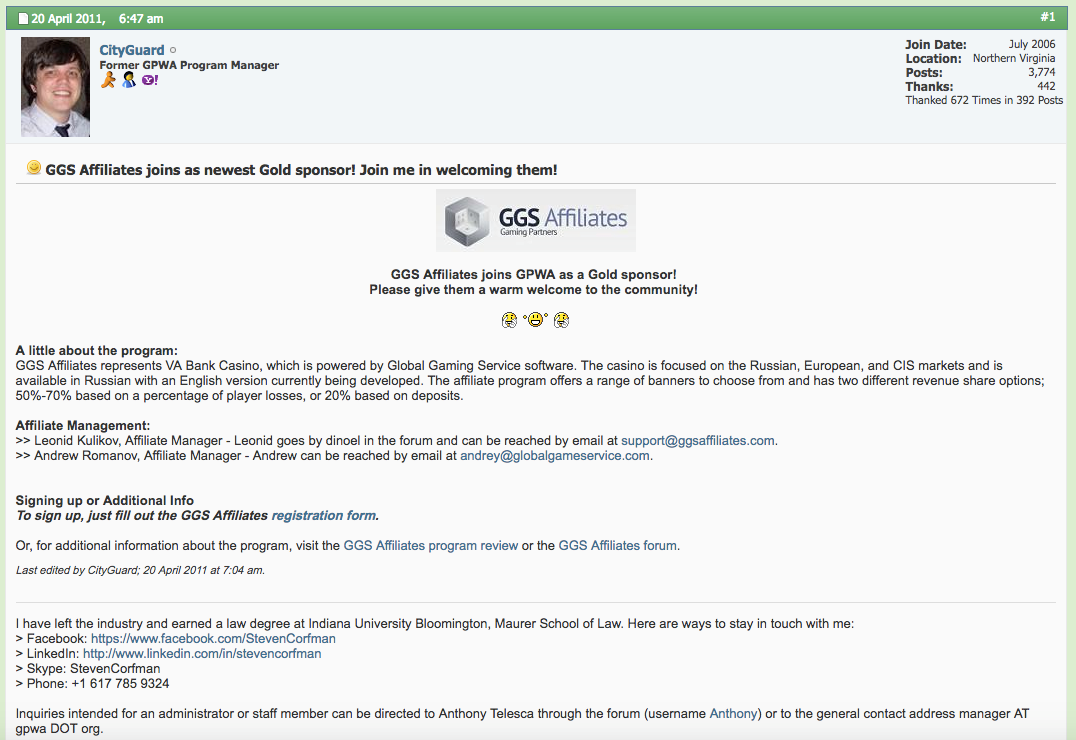Click the GGS Affiliates logo banner
1076x740 pixels.
point(535,220)
